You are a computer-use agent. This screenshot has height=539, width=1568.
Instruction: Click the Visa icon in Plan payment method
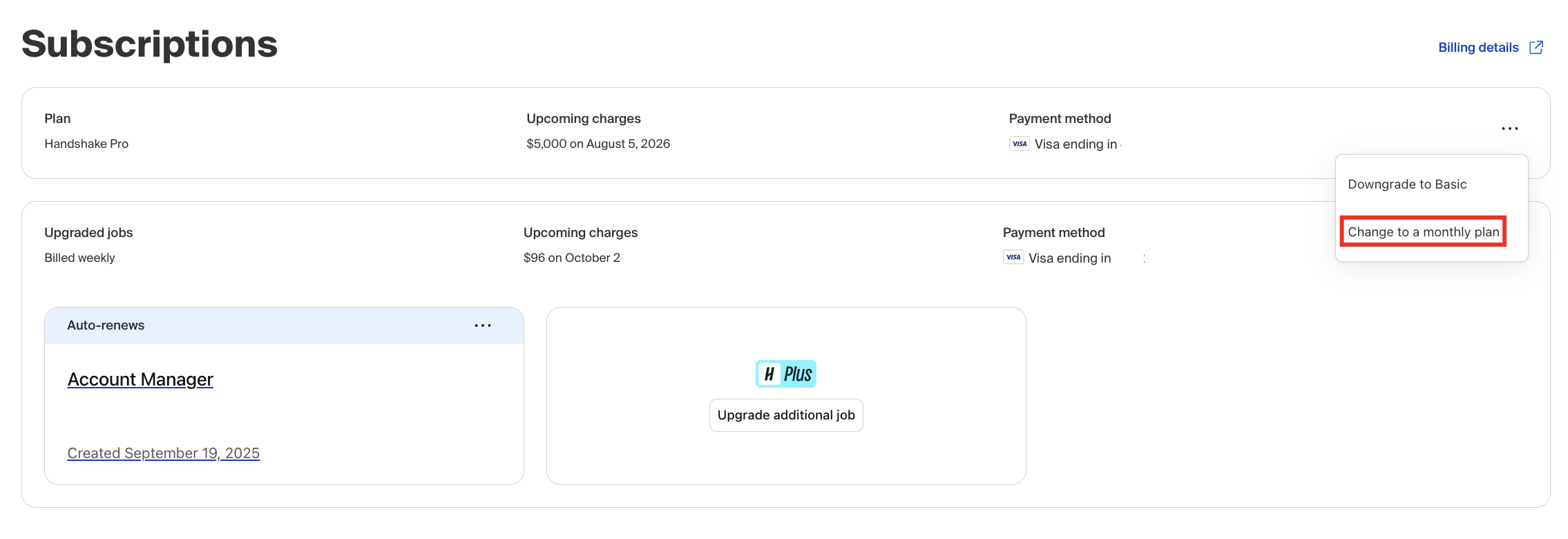[x=1020, y=144]
